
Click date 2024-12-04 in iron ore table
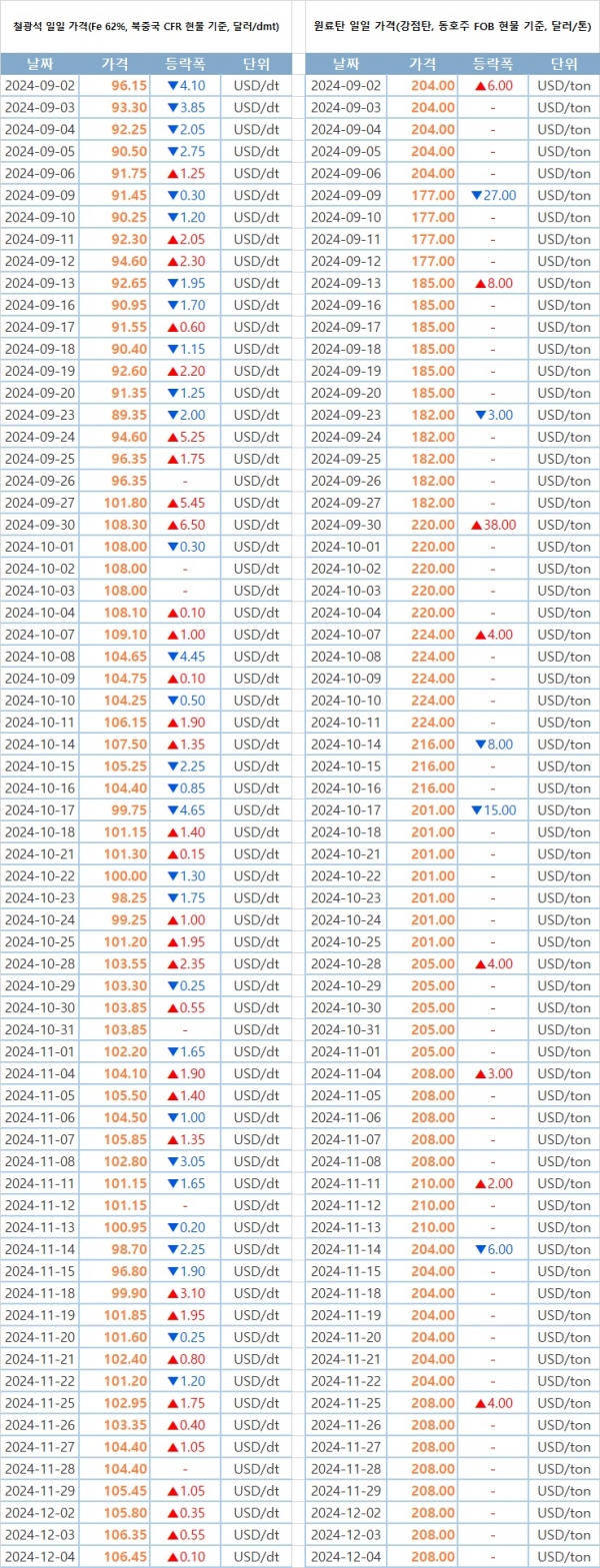pos(40,1557)
